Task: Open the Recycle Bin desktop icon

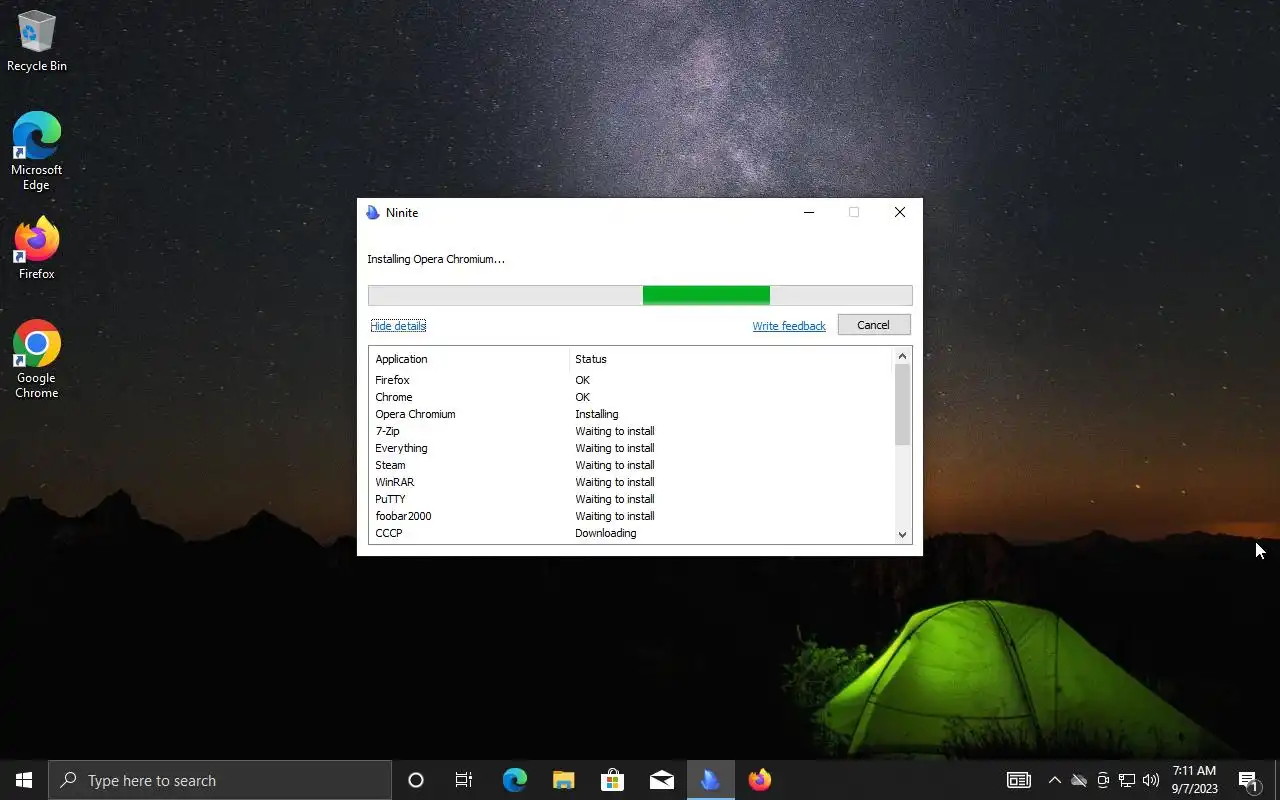Action: tap(37, 42)
